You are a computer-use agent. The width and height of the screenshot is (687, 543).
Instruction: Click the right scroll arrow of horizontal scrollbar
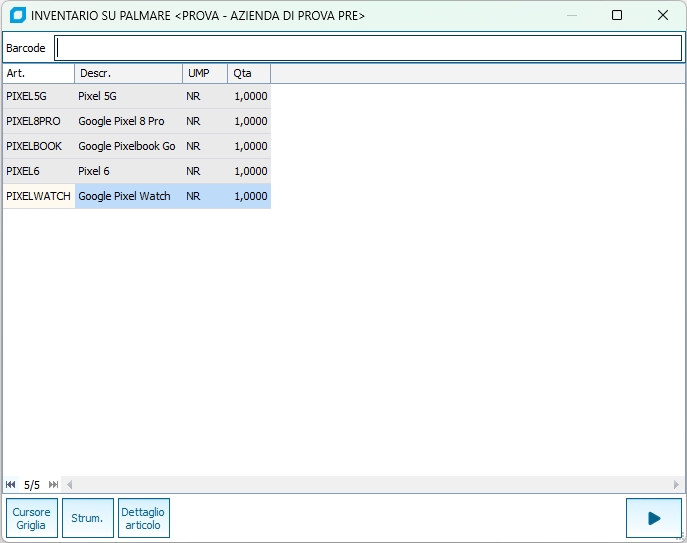point(676,485)
